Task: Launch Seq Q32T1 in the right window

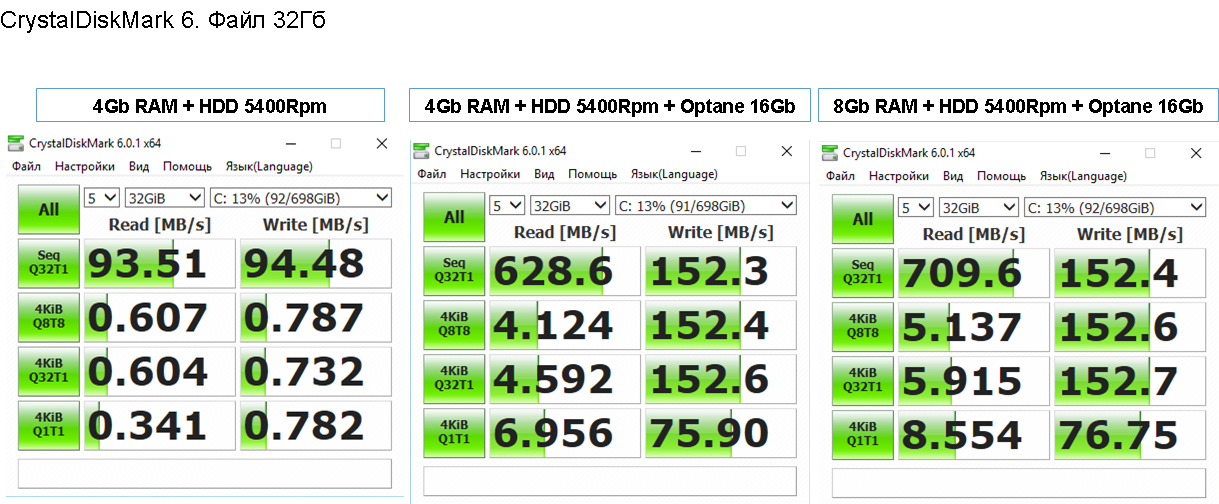Action: [x=863, y=272]
